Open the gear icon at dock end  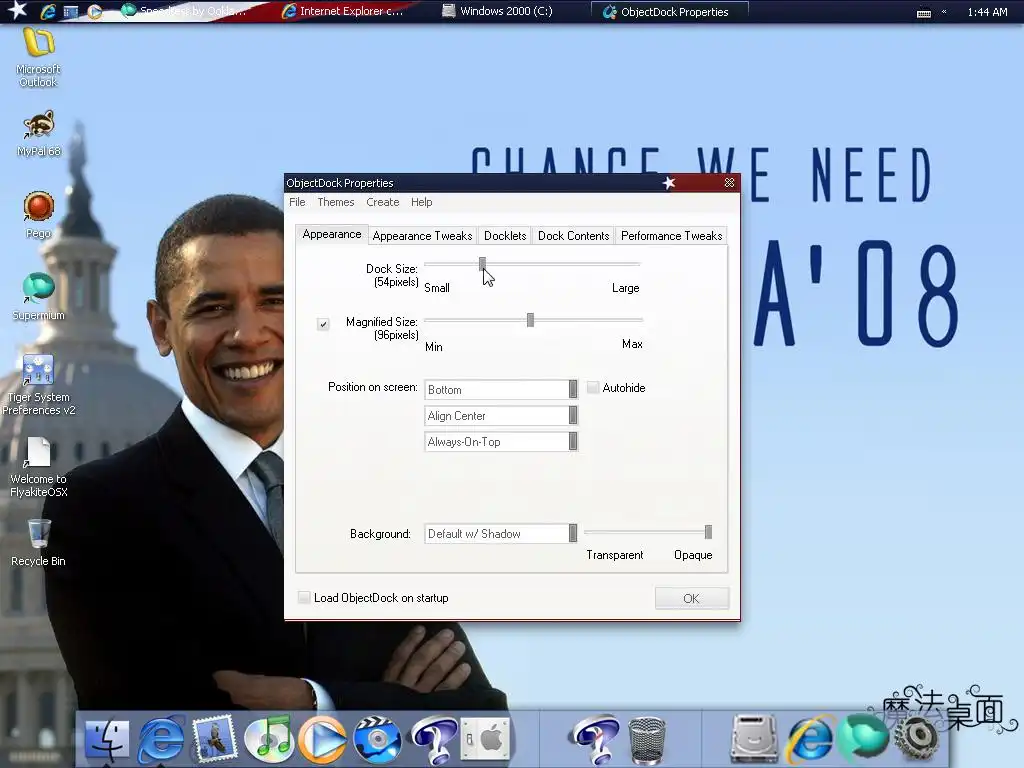[916, 739]
